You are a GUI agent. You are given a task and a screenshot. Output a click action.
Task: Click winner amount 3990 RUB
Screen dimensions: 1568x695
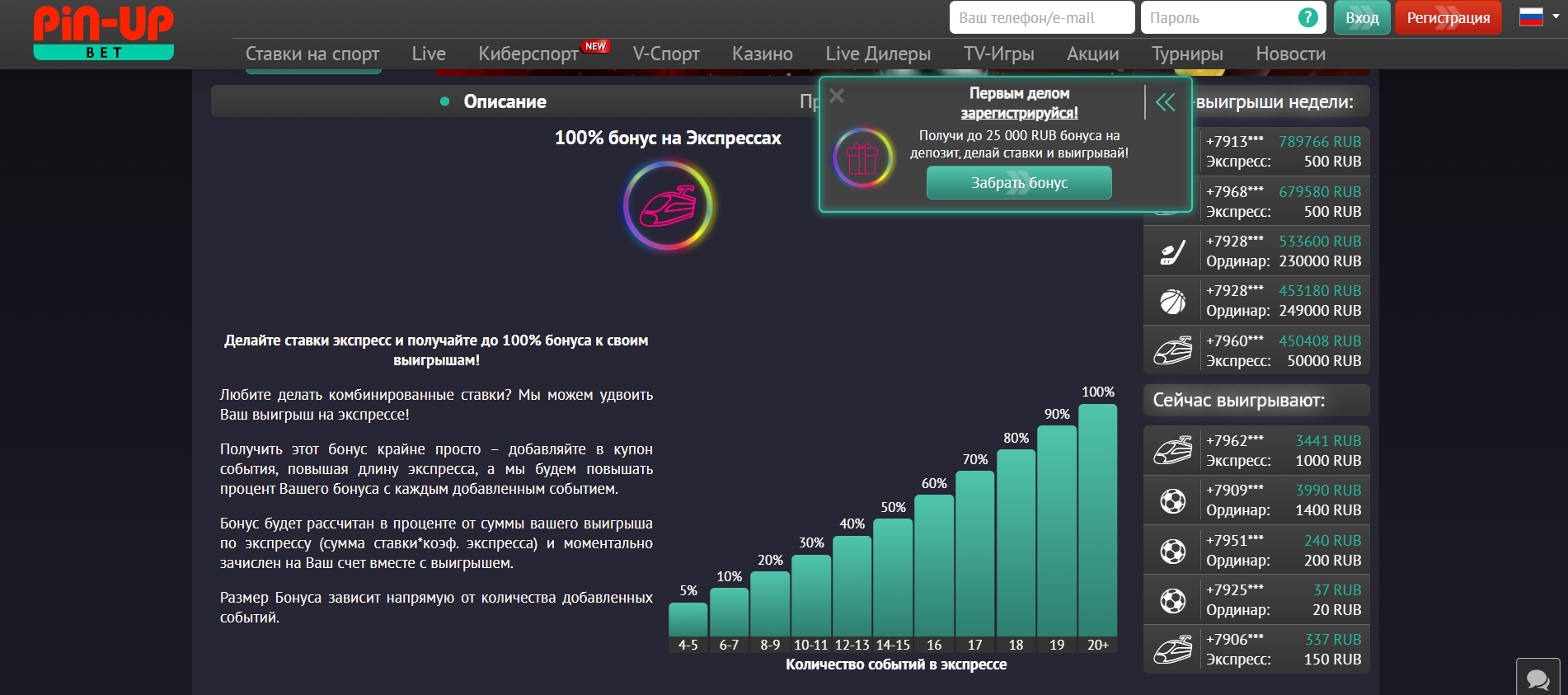pyautogui.click(x=1328, y=491)
